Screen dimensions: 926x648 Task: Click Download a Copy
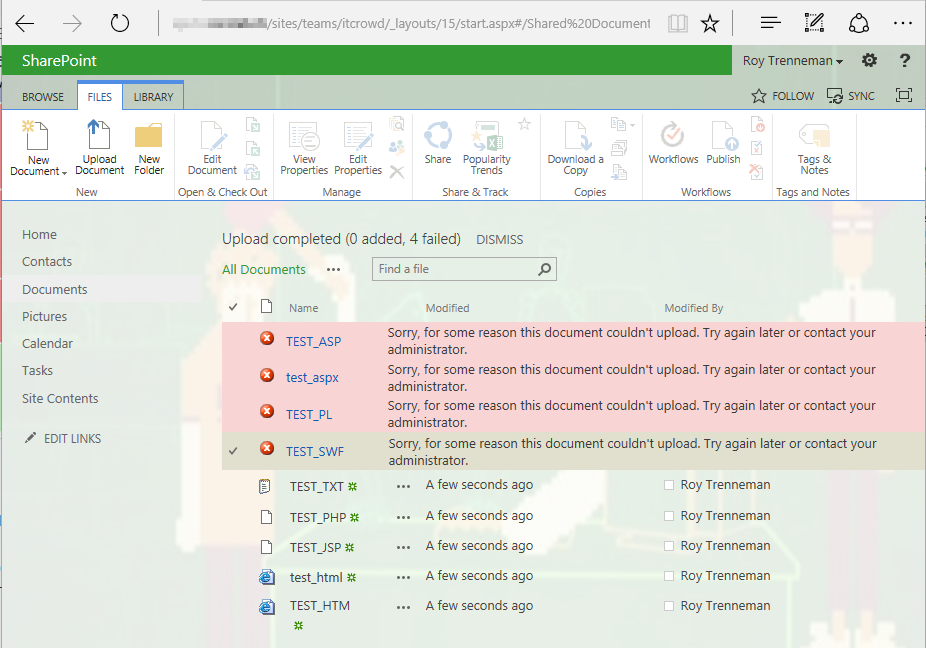(x=576, y=148)
